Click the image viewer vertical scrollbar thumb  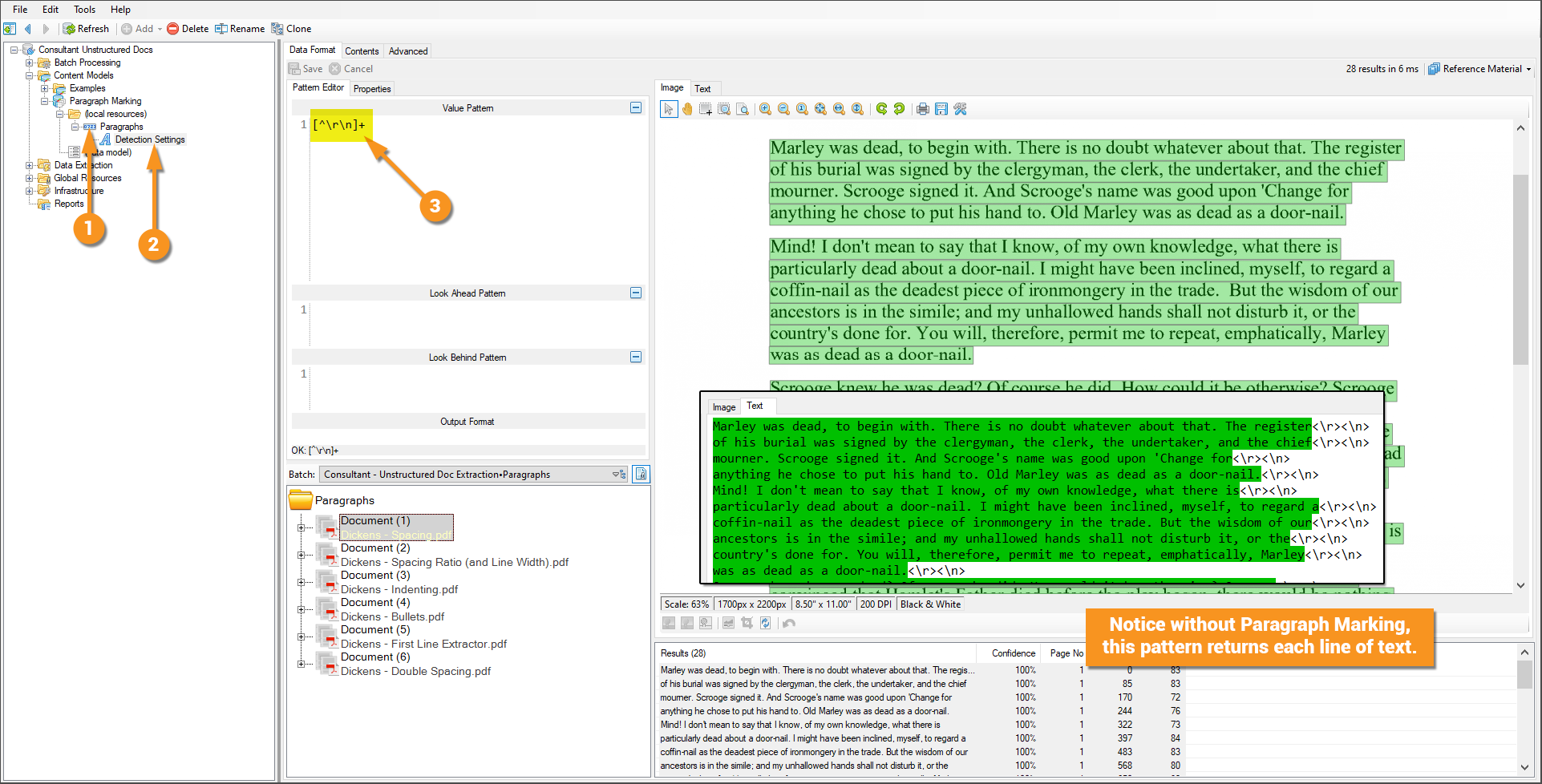click(1520, 269)
